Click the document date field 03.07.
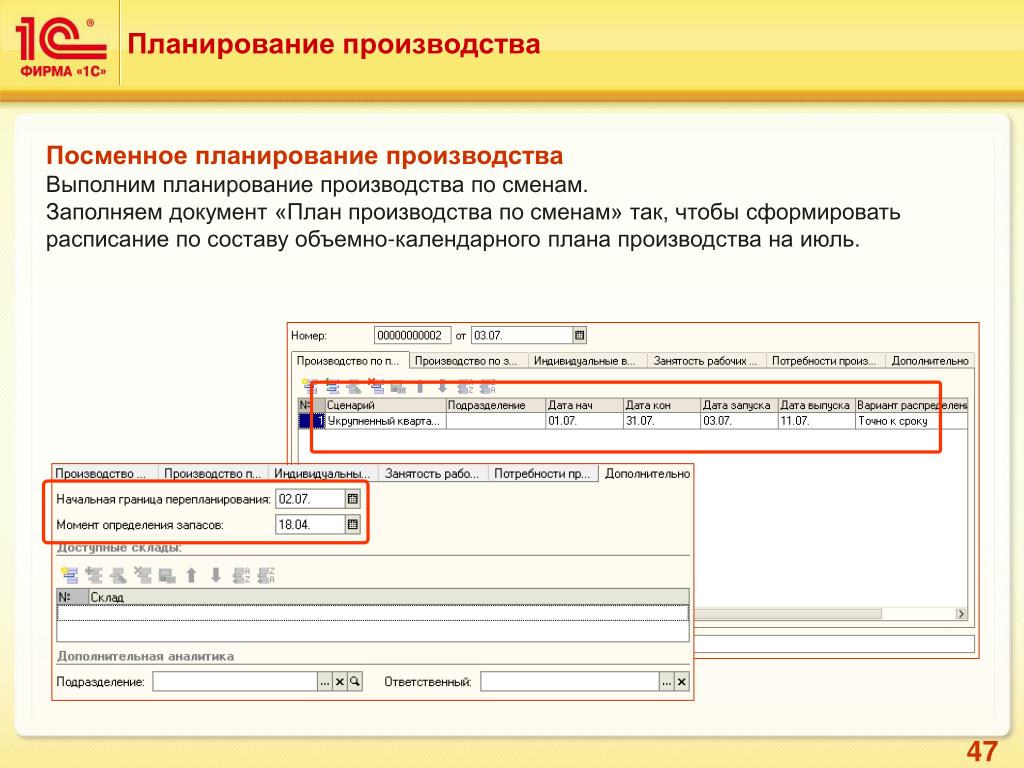 click(522, 335)
